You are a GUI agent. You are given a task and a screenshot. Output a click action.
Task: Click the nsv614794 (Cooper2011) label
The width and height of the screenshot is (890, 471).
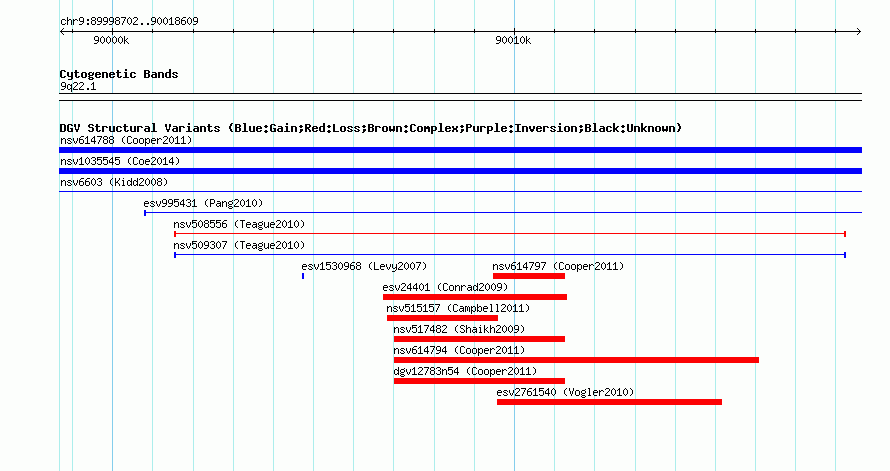pos(459,350)
